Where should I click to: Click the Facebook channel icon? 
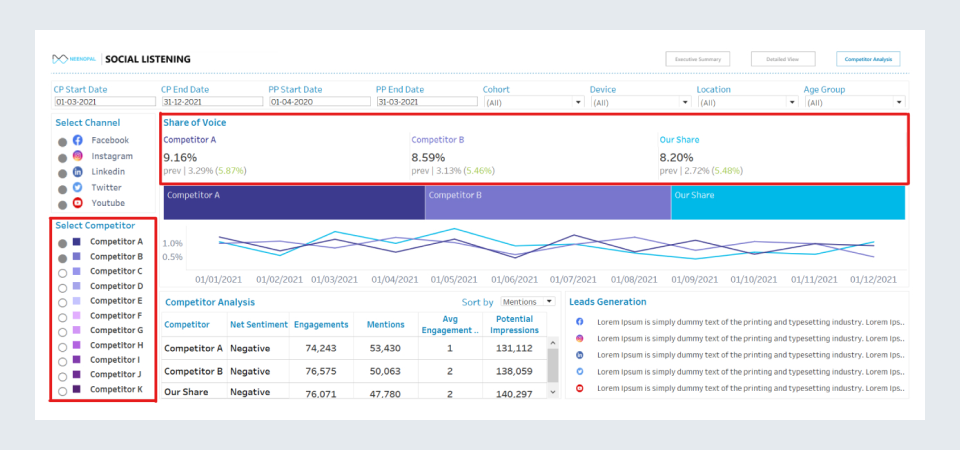78,140
